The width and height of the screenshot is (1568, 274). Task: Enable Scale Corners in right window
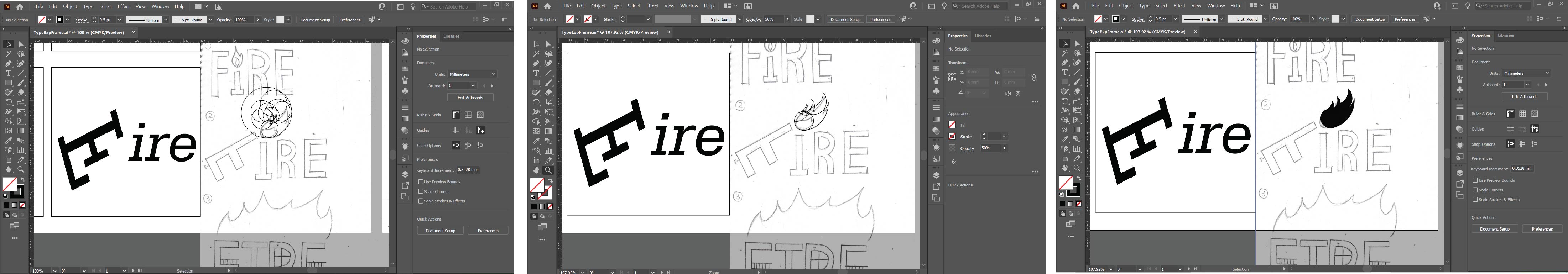[1475, 190]
